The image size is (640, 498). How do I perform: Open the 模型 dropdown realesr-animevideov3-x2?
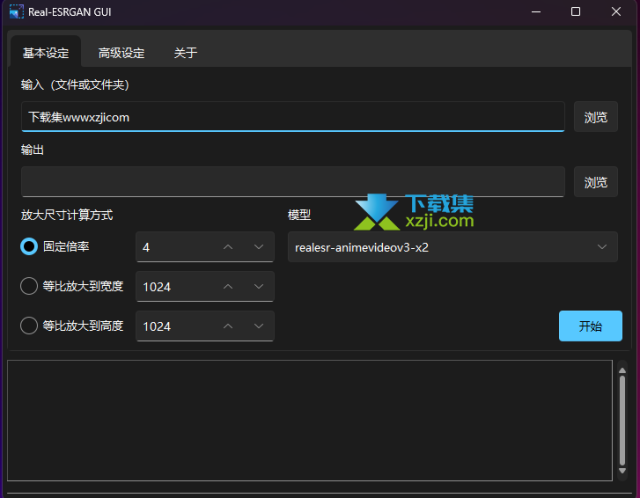click(453, 247)
